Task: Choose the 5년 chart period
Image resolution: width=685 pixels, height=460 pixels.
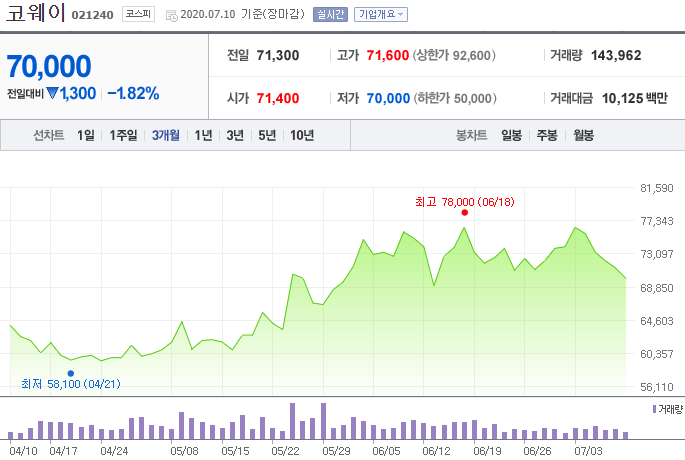Action: pyautogui.click(x=267, y=135)
